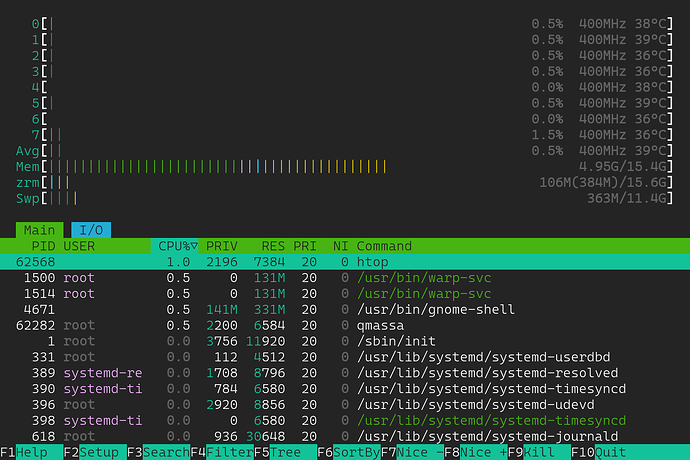Select the systemd-resolved process row
The height and width of the screenshot is (460, 690).
[345, 373]
